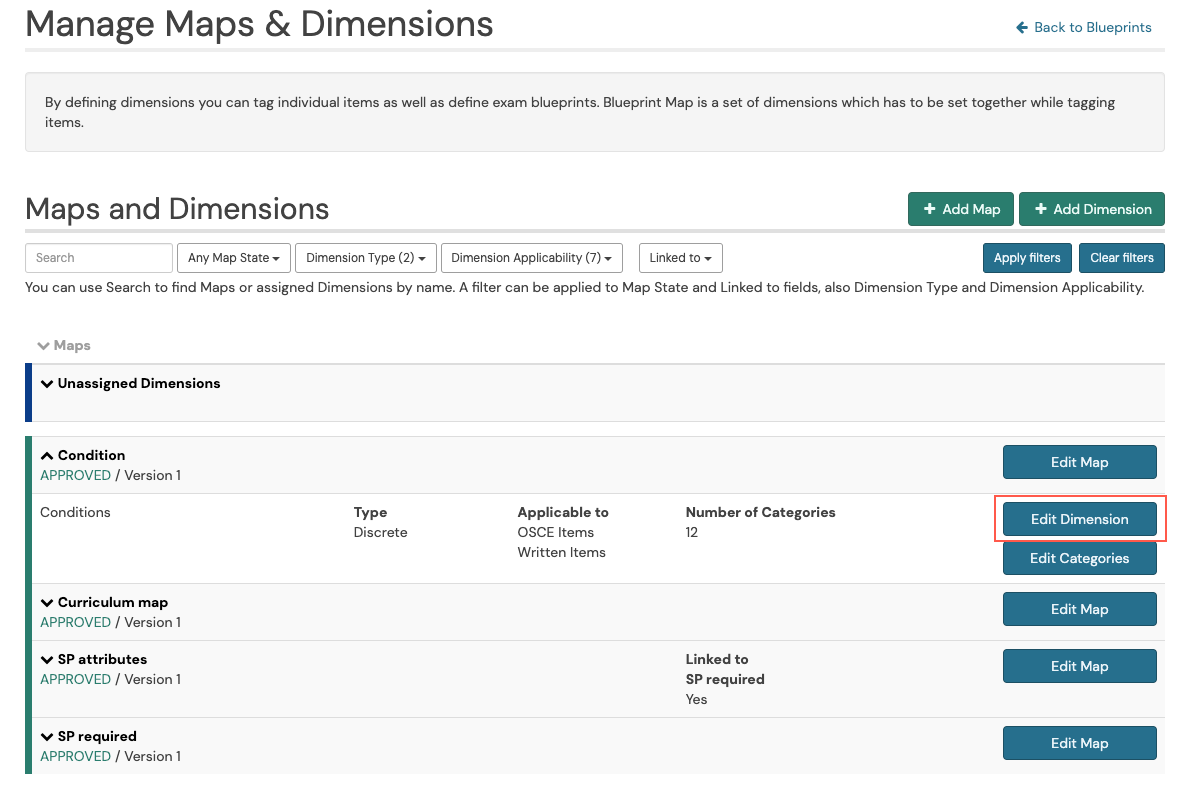Click inside the Search input field
The image size is (1192, 788).
[98, 257]
